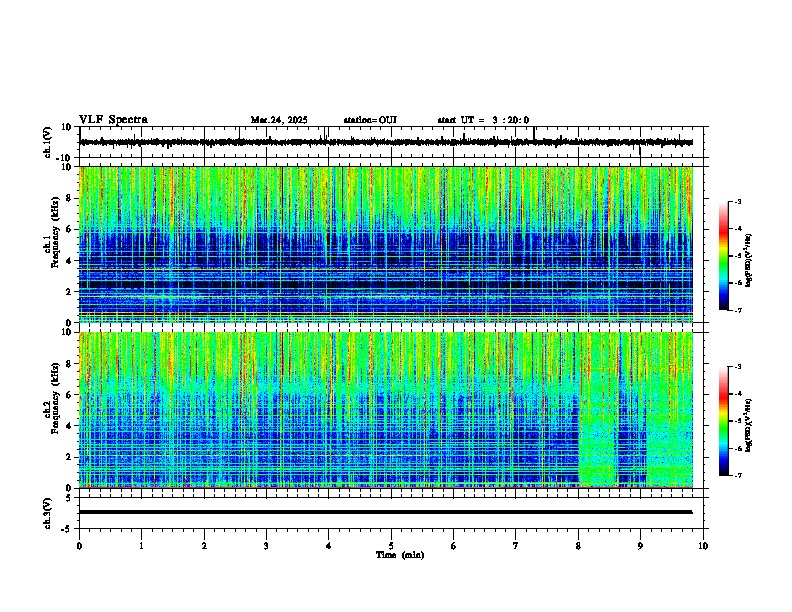Click the time-axis tick label "8"

tap(578, 546)
